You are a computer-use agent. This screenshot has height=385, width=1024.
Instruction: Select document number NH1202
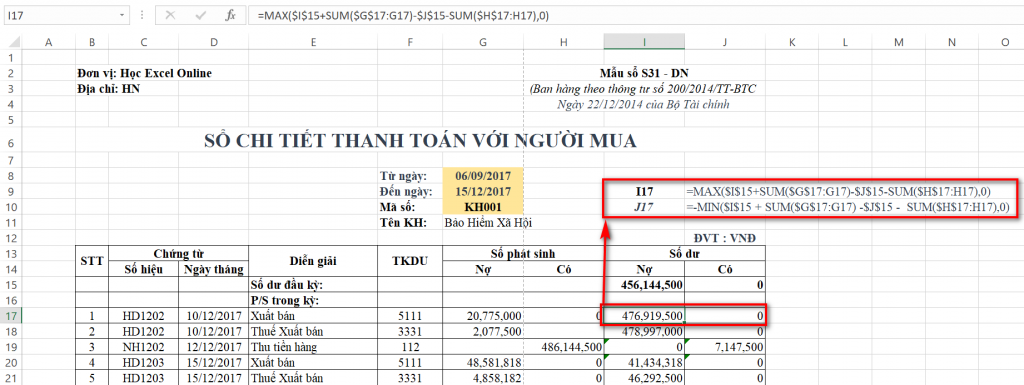pyautogui.click(x=144, y=347)
